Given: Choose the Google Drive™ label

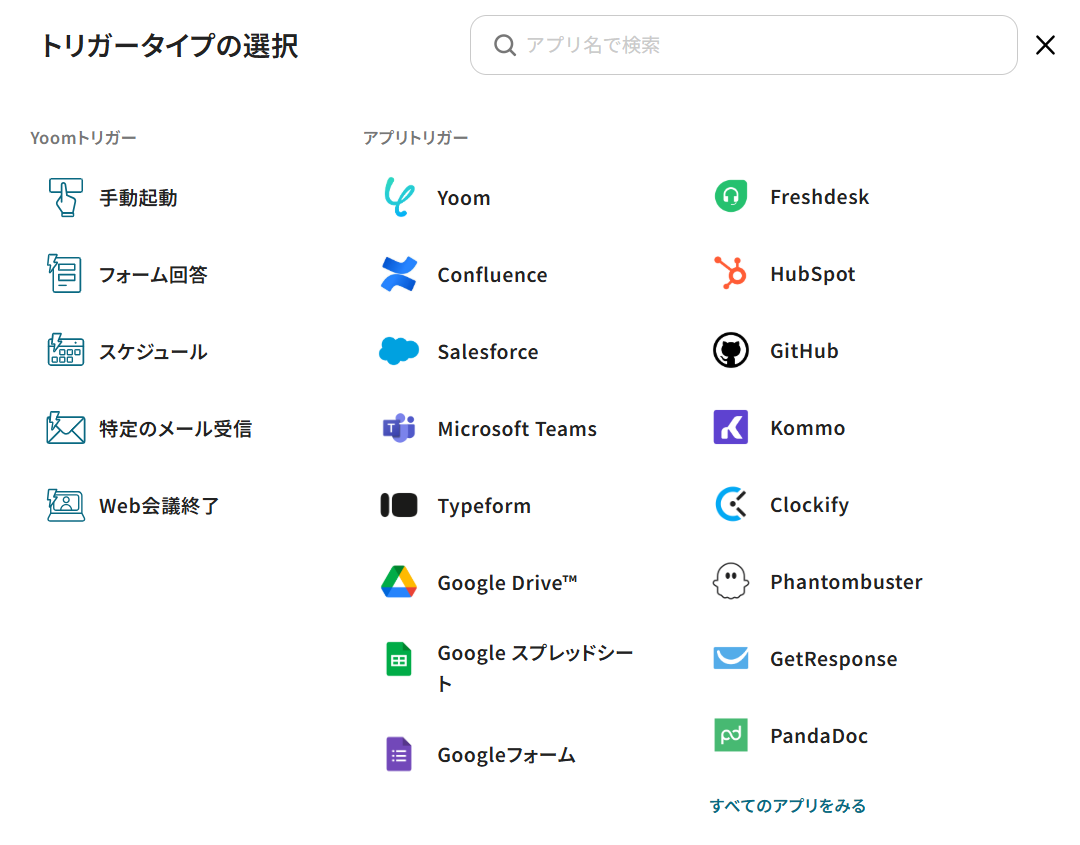Looking at the screenshot, I should coord(508,583).
